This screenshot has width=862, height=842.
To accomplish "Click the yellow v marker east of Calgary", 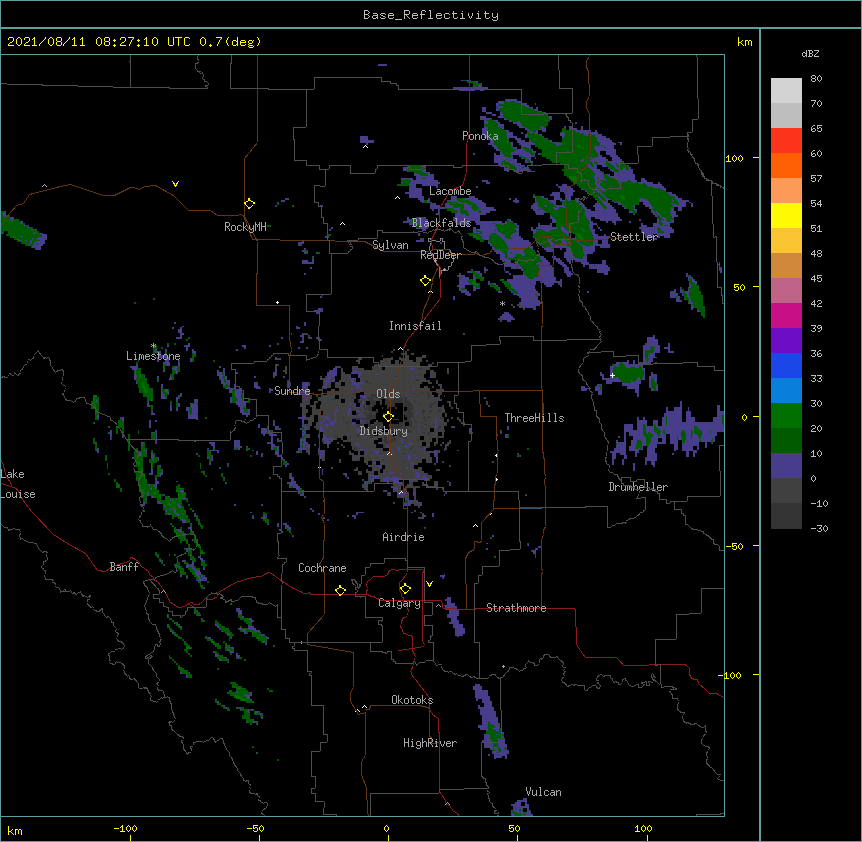I will [x=429, y=584].
